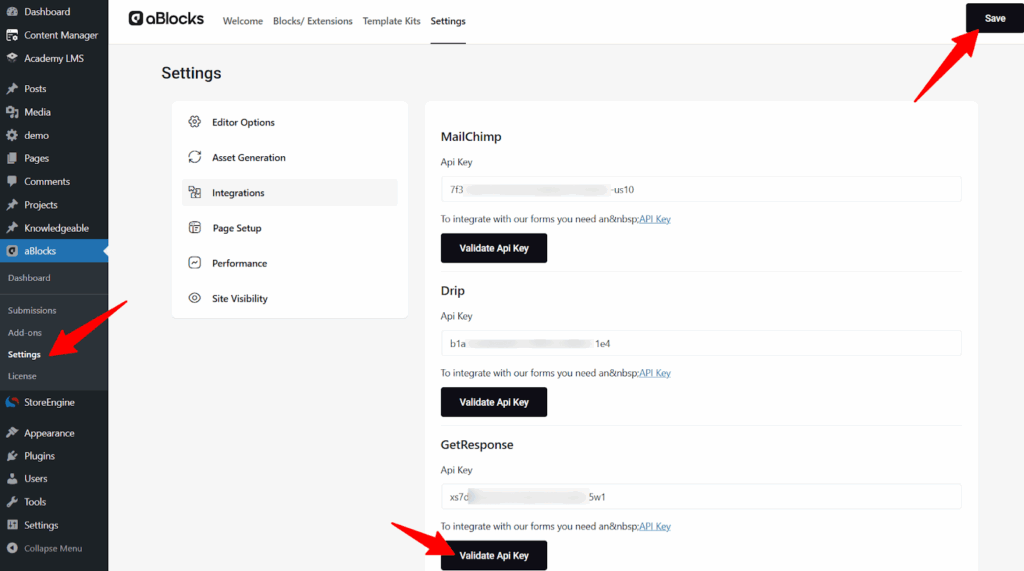Click the Knowledgeable menu label
The image size is (1024, 571).
point(57,228)
